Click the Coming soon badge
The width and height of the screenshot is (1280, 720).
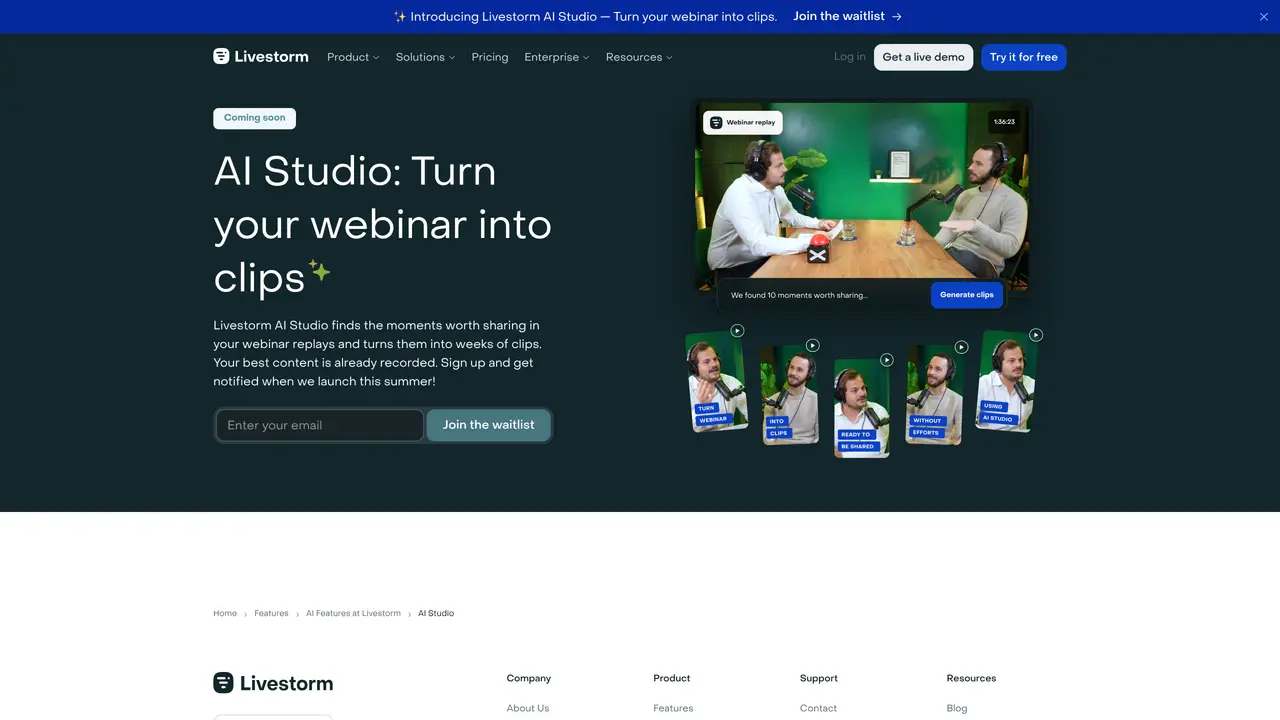point(254,118)
